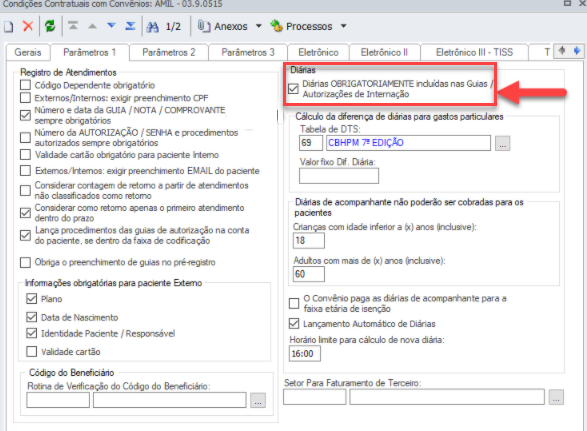The image size is (587, 431).
Task: Click Rotina de Verificação description field
Action: [170, 400]
